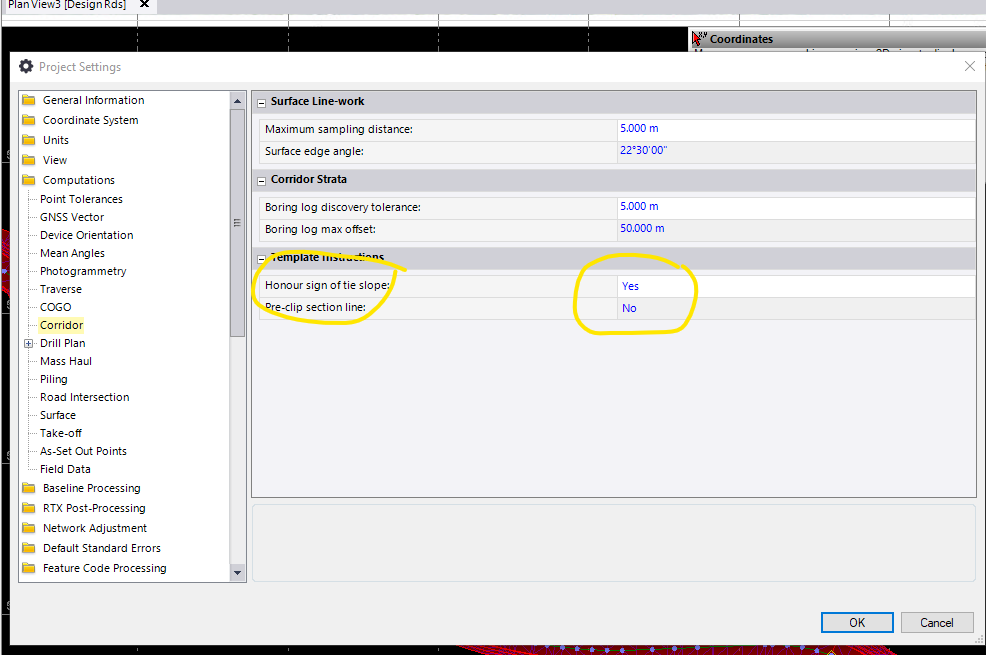Click the Project Settings gear icon

[26, 66]
